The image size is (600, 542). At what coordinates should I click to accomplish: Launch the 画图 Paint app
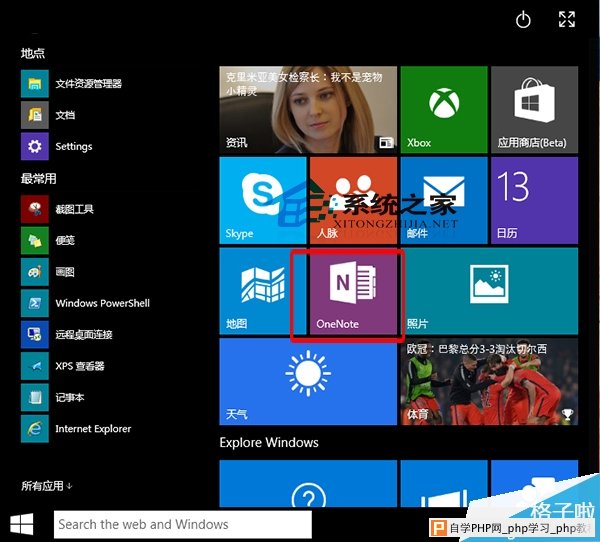(35, 272)
